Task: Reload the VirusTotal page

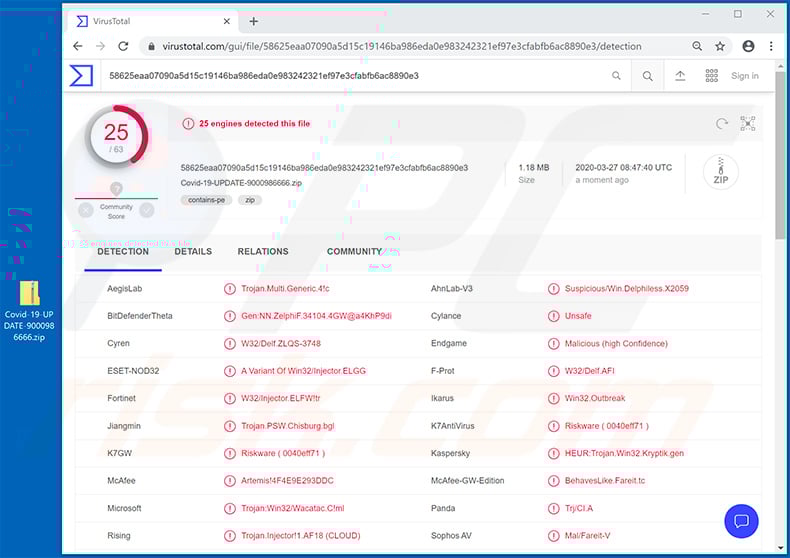Action: pyautogui.click(x=123, y=46)
